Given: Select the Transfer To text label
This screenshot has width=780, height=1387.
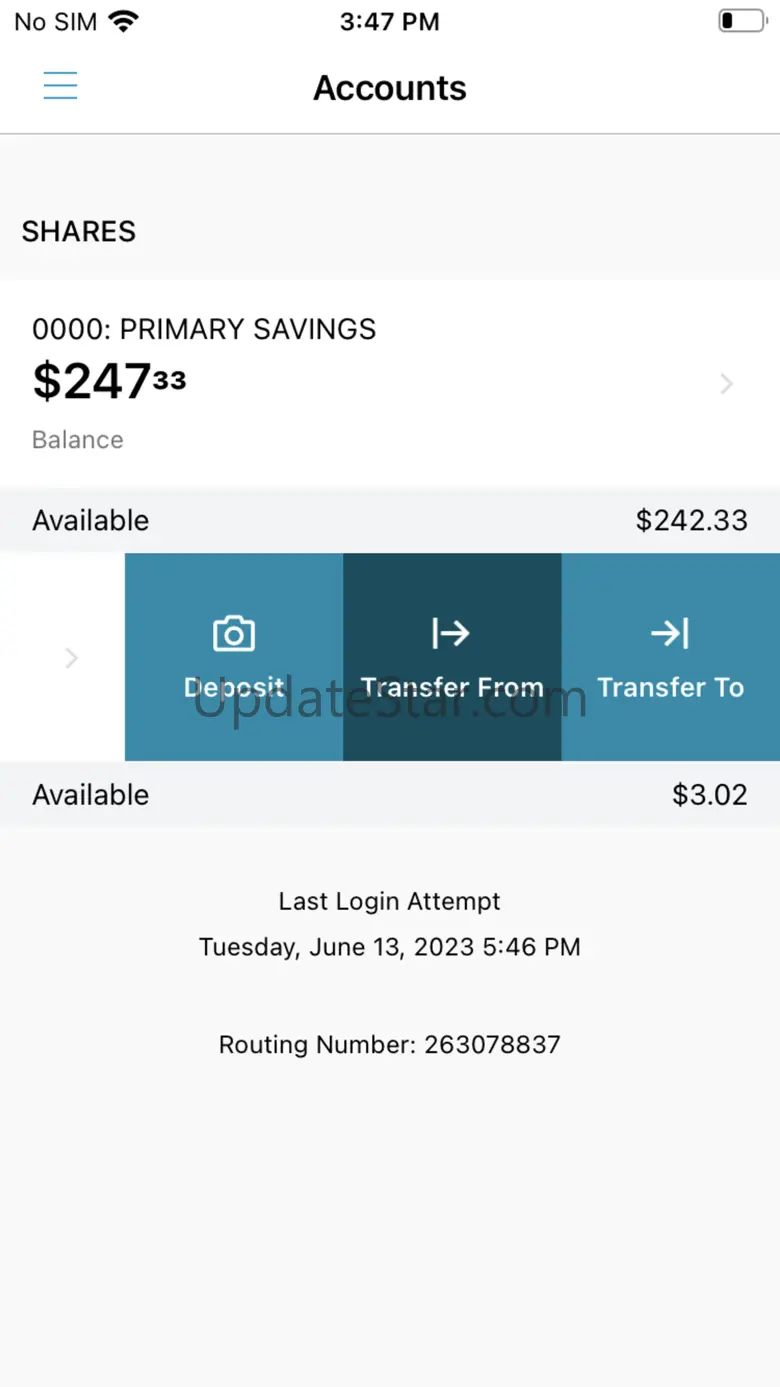Looking at the screenshot, I should pos(671,688).
